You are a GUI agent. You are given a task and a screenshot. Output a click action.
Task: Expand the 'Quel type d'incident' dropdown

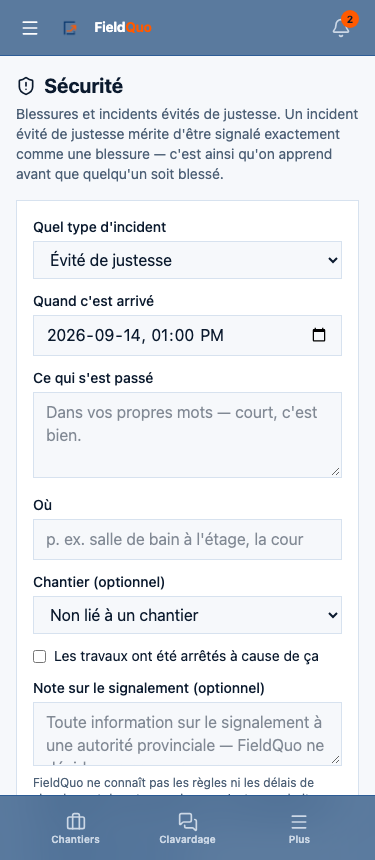pyautogui.click(x=188, y=260)
